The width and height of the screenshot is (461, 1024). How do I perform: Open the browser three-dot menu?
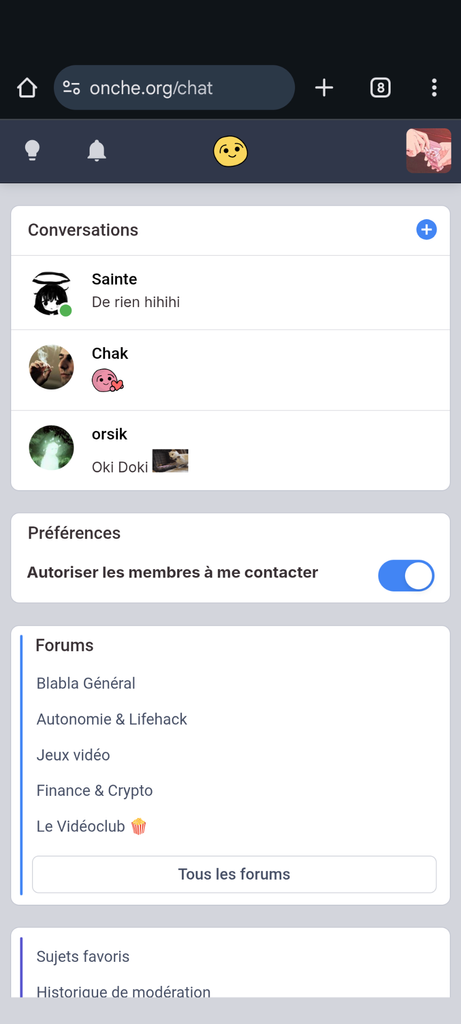coord(434,88)
